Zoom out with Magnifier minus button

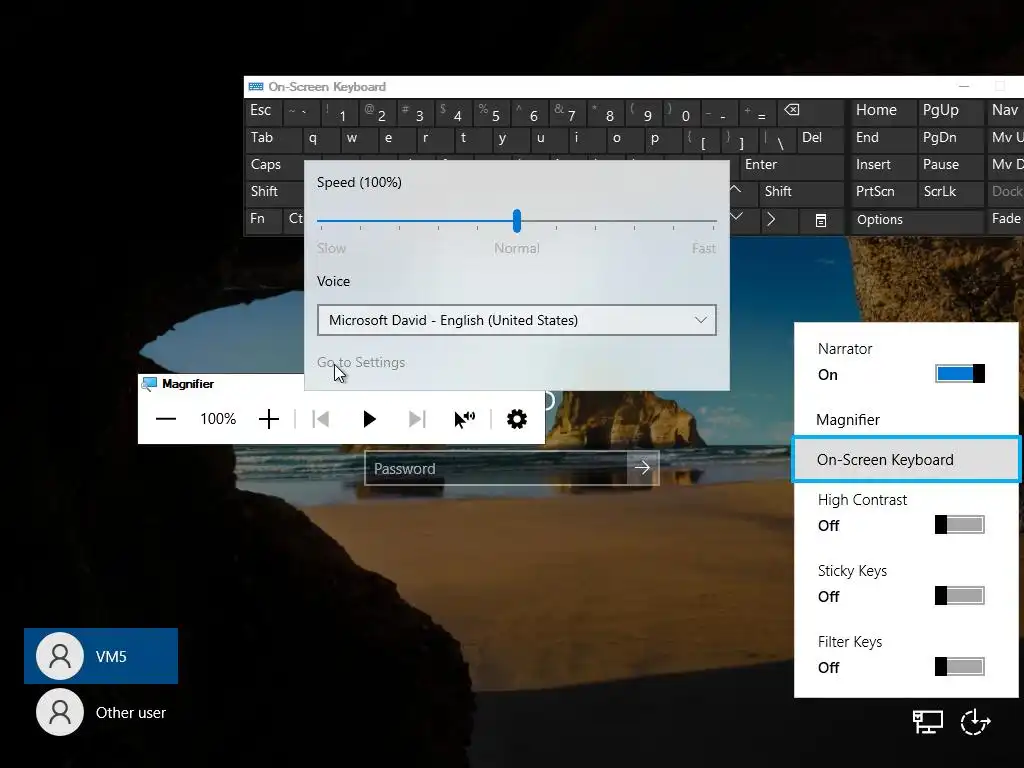tap(166, 419)
